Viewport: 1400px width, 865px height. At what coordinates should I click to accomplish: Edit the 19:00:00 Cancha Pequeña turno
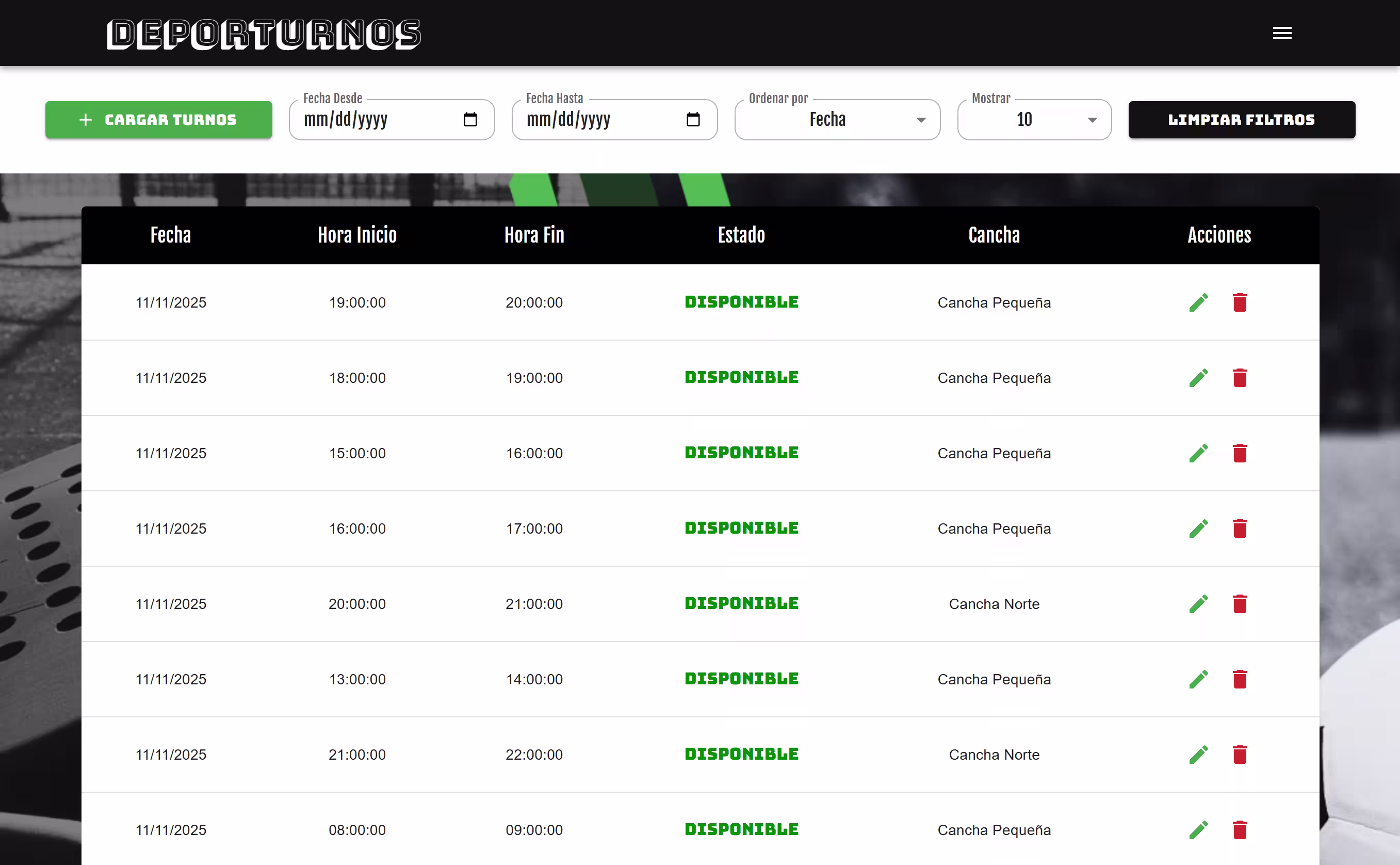point(1198,302)
